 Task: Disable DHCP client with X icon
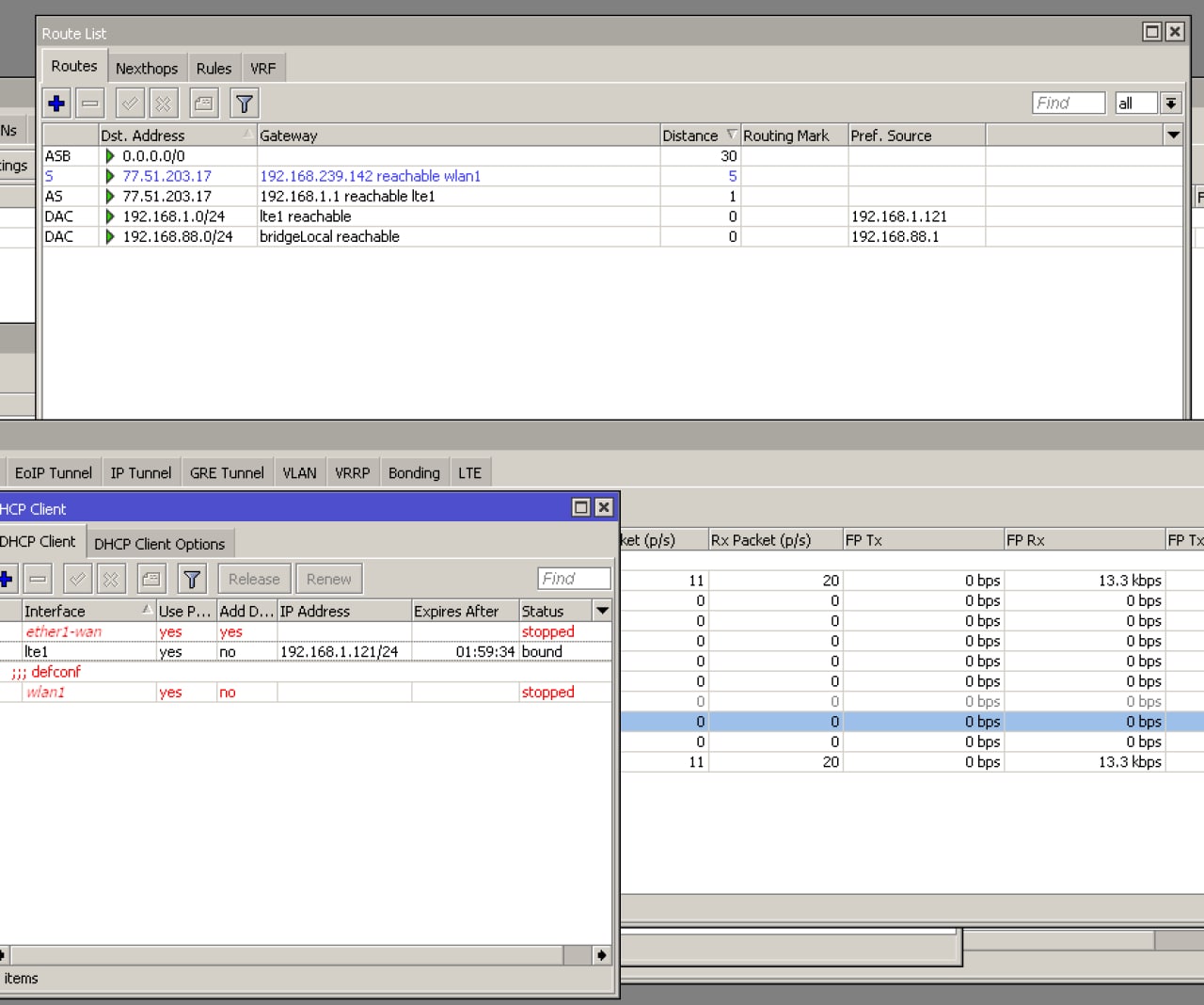111,579
